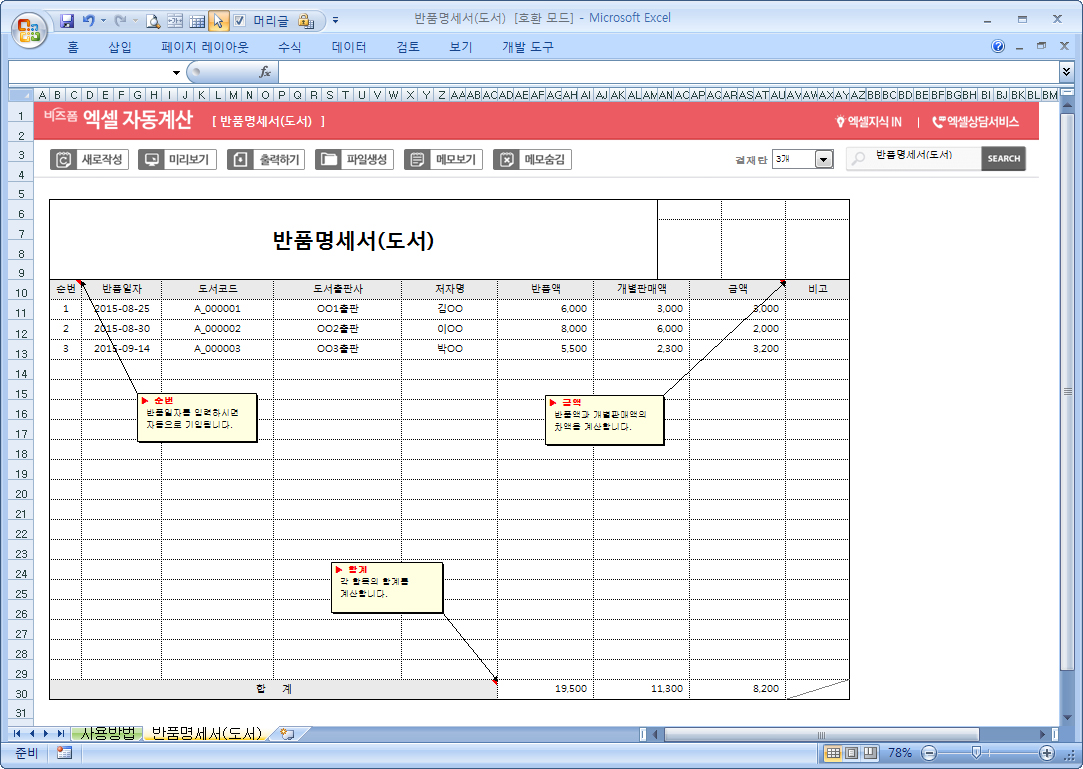Save the workbook with the floppy disk icon
The image size is (1083, 769).
[67, 21]
